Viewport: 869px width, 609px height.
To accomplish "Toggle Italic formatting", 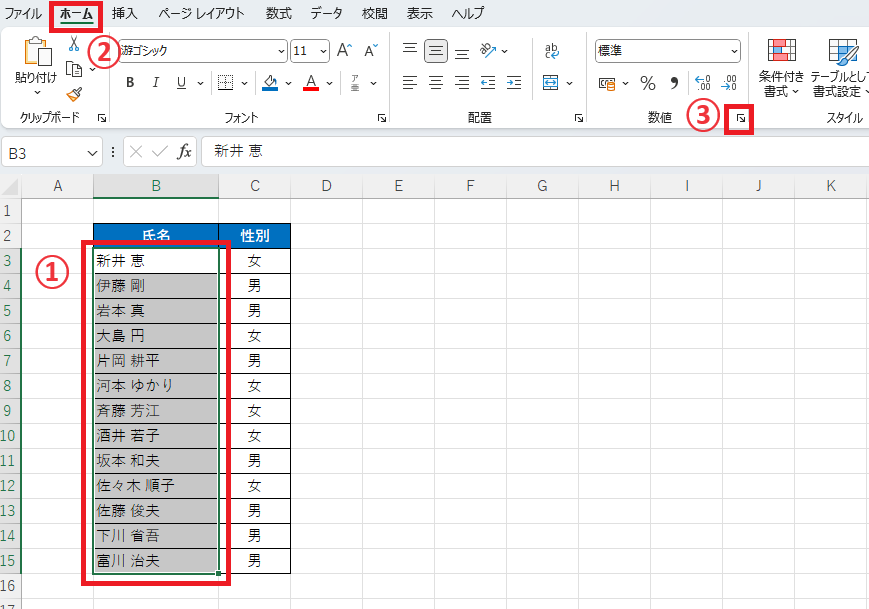I will pos(156,83).
